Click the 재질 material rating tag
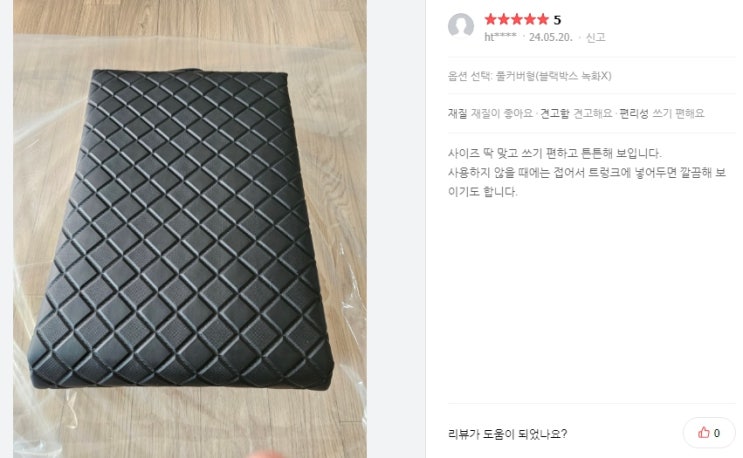This screenshot has height=458, width=743. 457,114
